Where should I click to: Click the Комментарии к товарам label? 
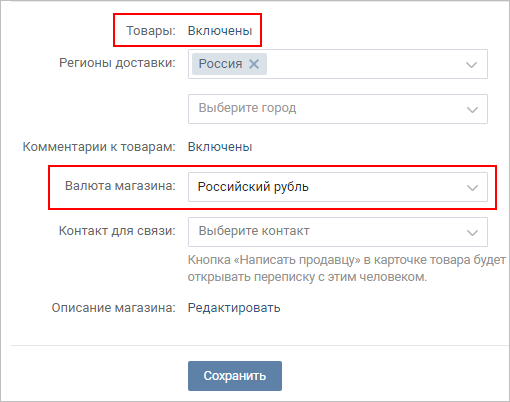pyautogui.click(x=99, y=147)
